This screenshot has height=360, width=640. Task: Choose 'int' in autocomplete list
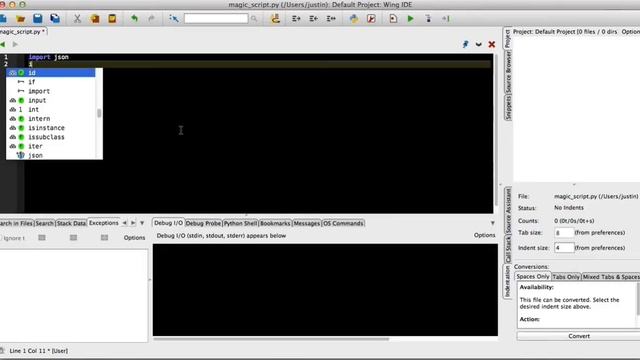tap(50, 109)
